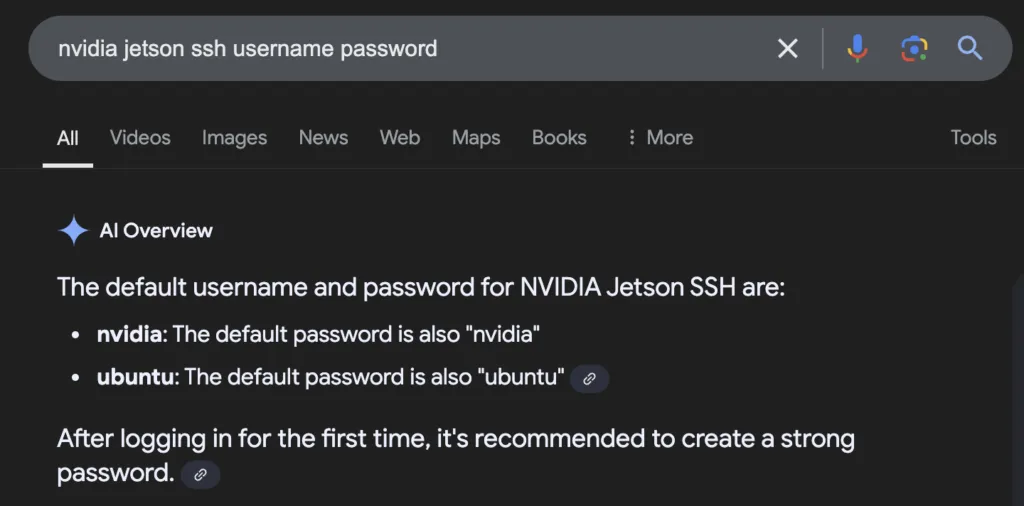Open the Books results tab
This screenshot has height=506, width=1024.
tap(559, 138)
